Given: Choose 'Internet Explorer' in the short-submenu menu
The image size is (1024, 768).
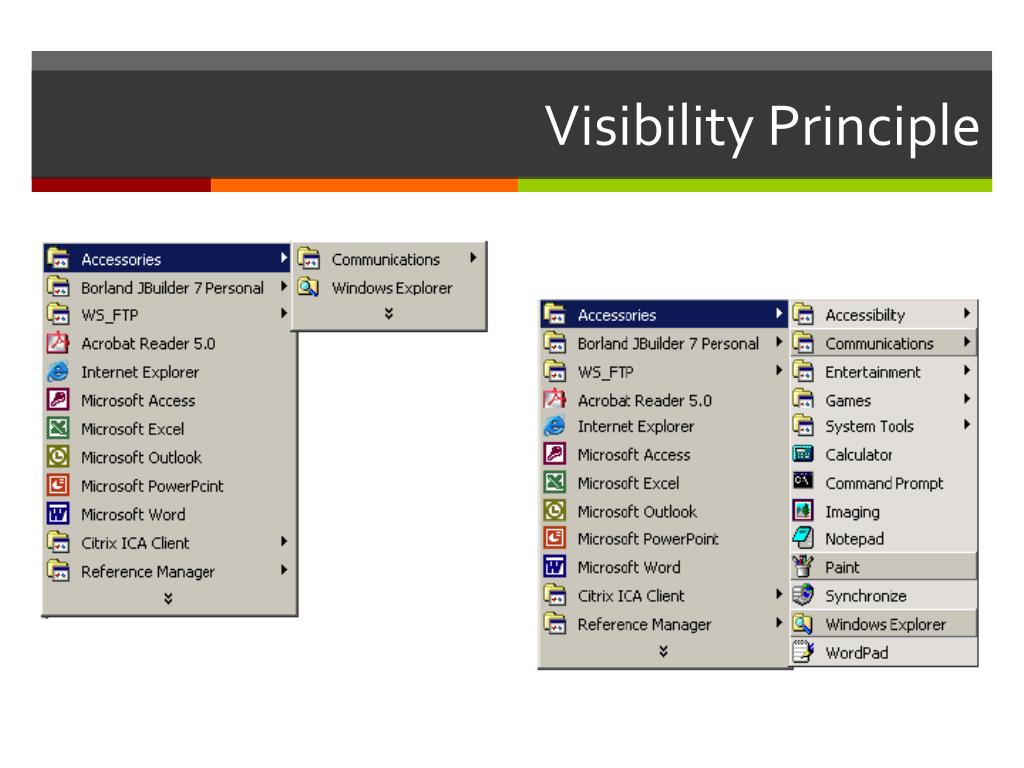Looking at the screenshot, I should pos(168,372).
